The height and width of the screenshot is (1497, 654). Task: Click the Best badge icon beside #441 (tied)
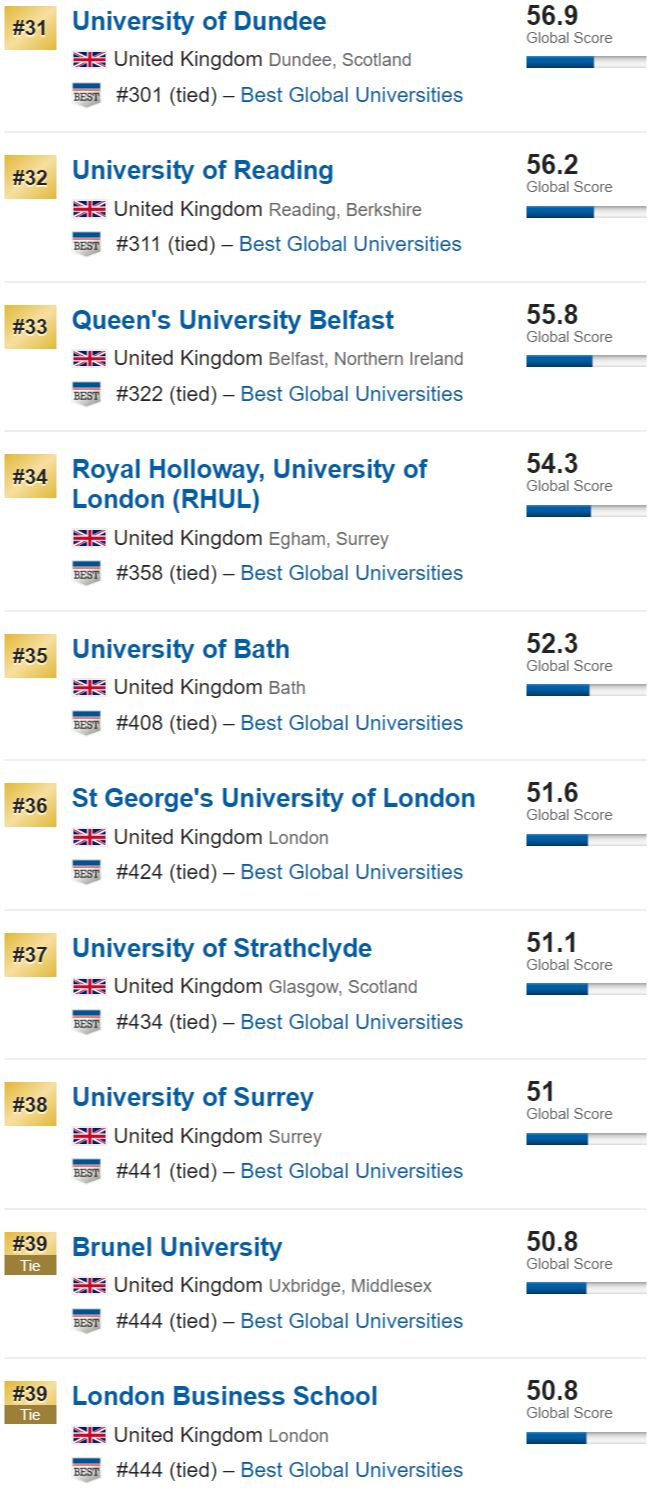(87, 1171)
